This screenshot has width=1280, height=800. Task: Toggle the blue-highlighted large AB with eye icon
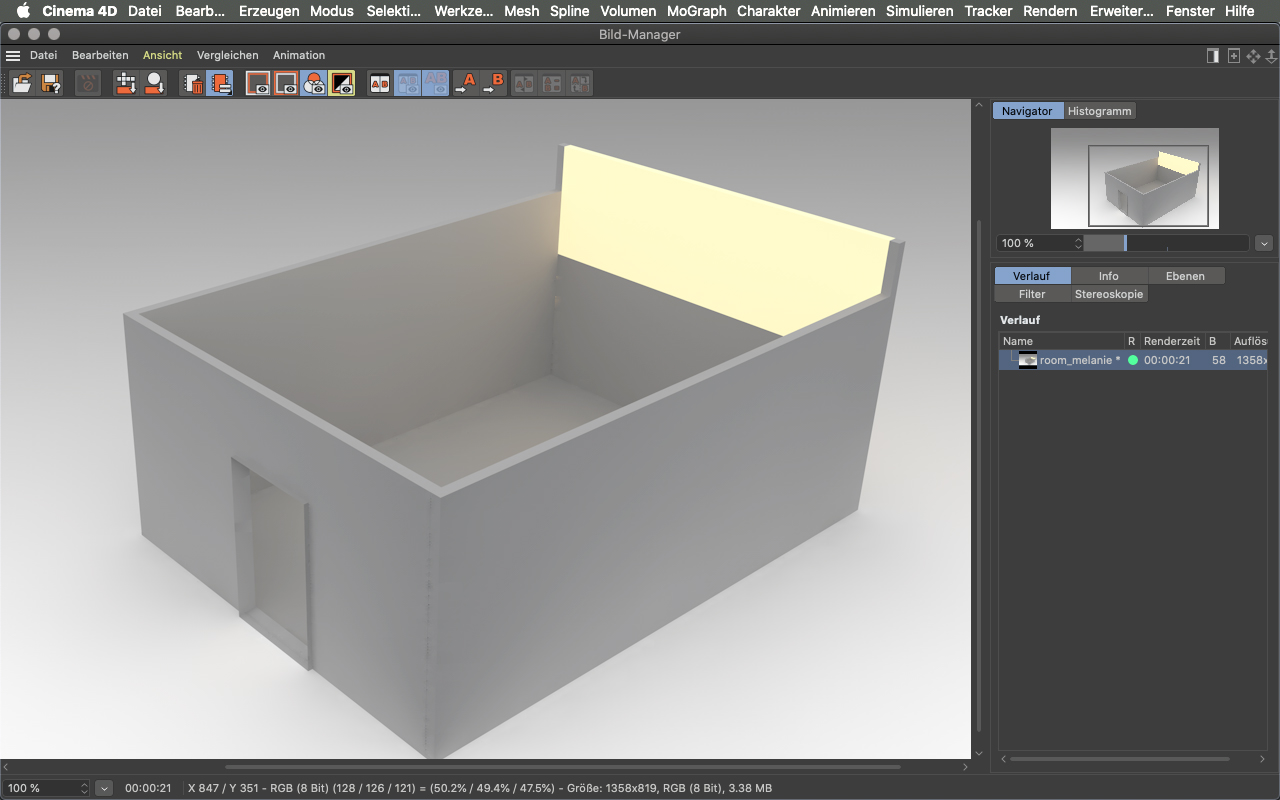(436, 84)
